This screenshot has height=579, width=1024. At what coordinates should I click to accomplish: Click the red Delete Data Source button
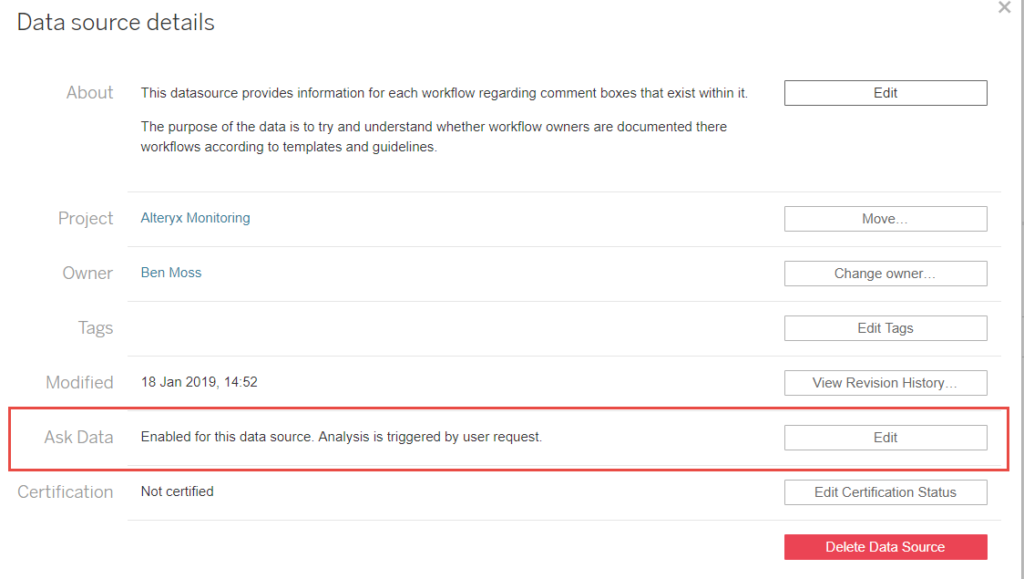pyautogui.click(x=886, y=547)
